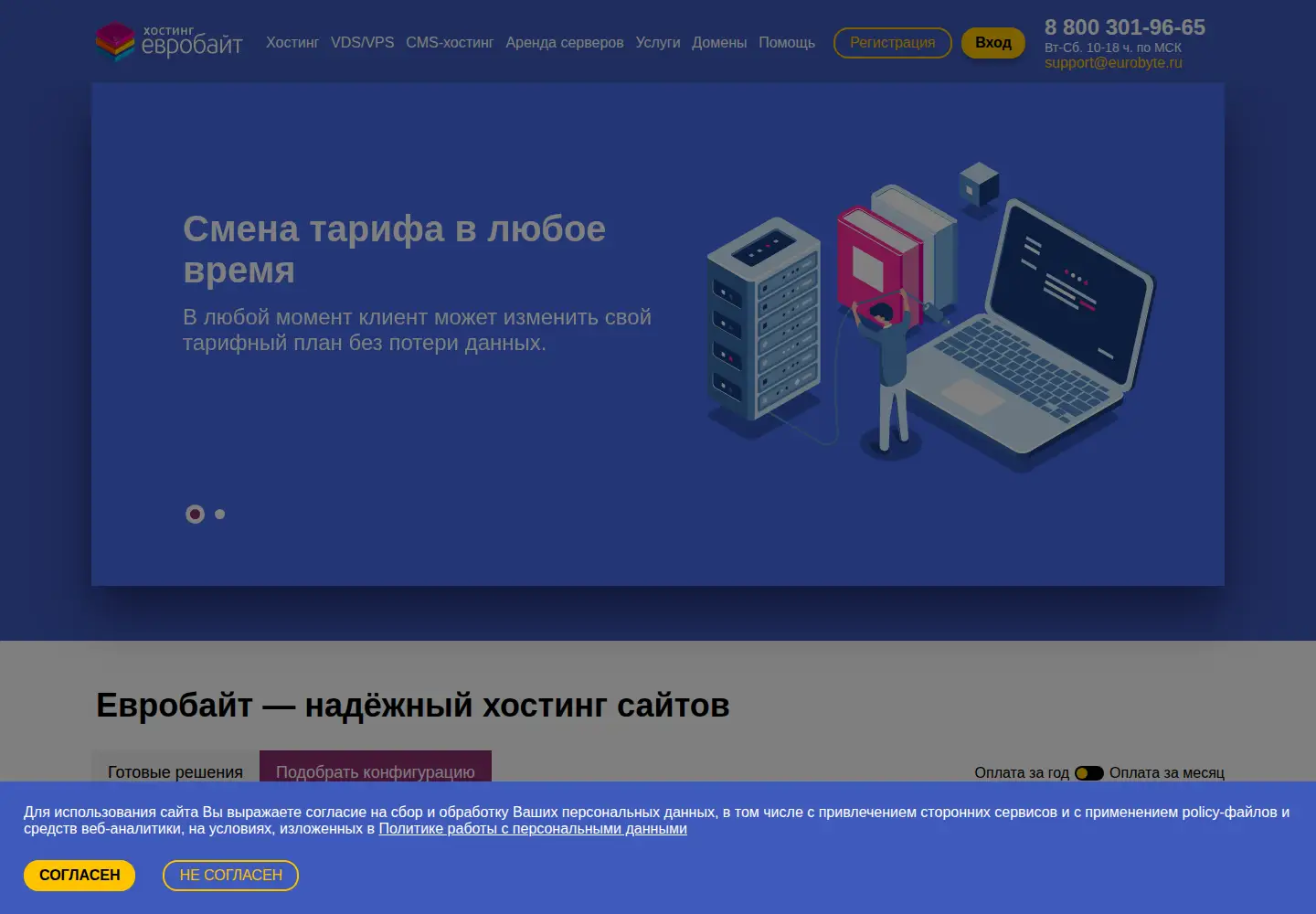Decline with НЕ СОГЛАСЕН button
The image size is (1316, 914).
click(231, 876)
